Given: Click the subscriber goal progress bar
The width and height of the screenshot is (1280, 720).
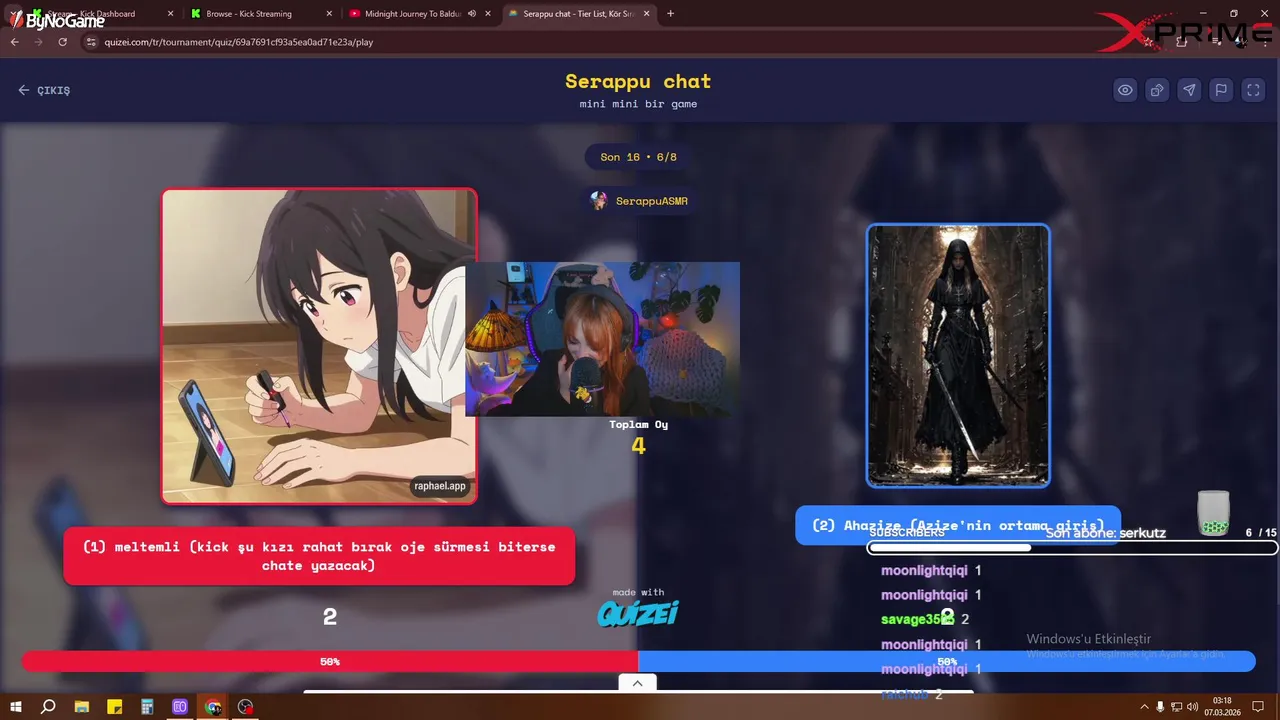Looking at the screenshot, I should [x=1072, y=548].
